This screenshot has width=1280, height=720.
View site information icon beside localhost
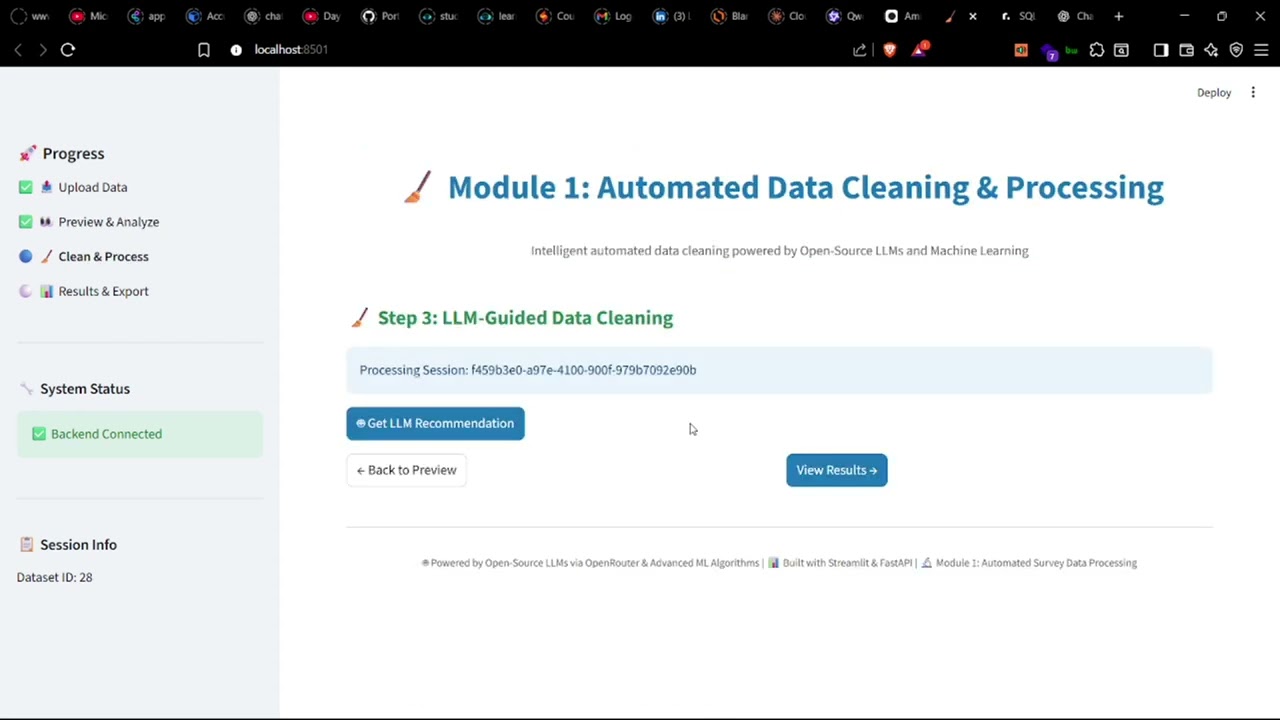[x=236, y=50]
